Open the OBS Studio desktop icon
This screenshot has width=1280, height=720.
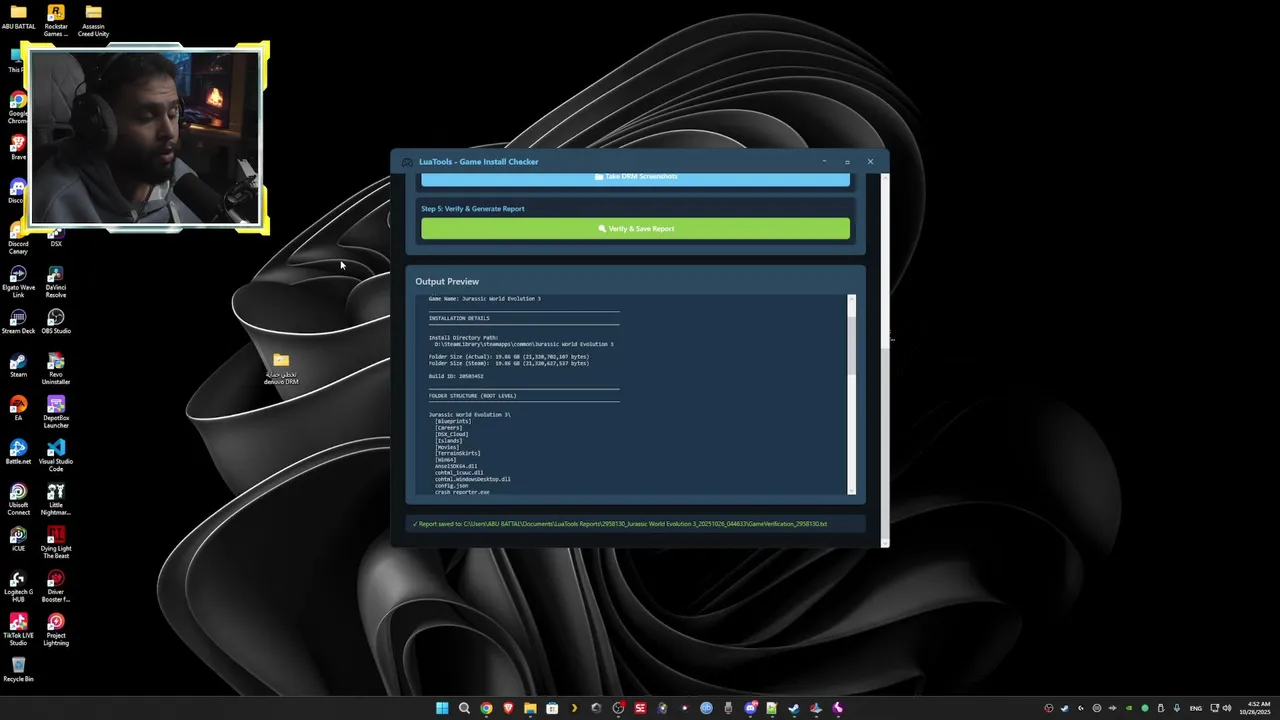[x=56, y=322]
